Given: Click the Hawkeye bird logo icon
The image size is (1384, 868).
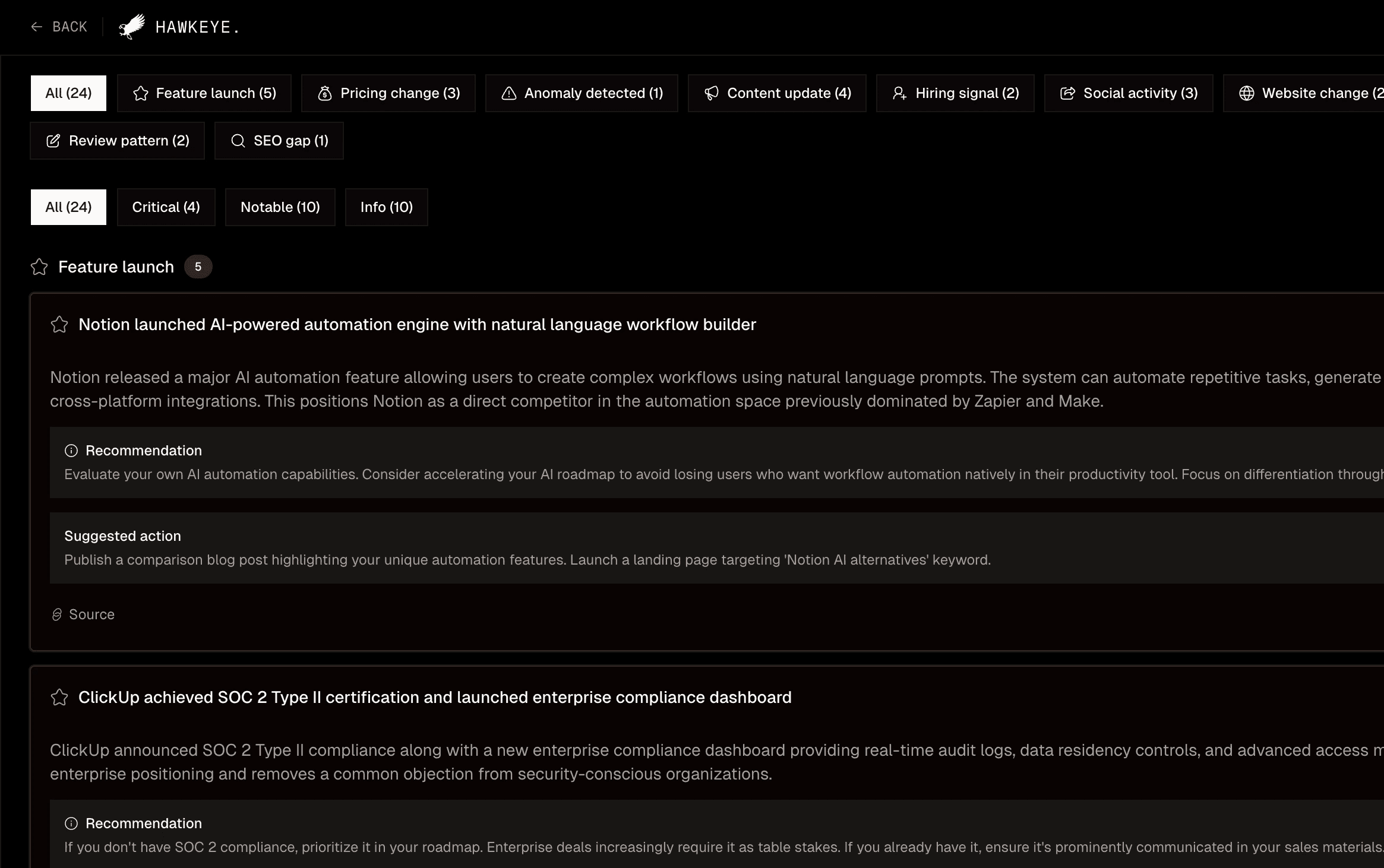Looking at the screenshot, I should pyautogui.click(x=132, y=27).
